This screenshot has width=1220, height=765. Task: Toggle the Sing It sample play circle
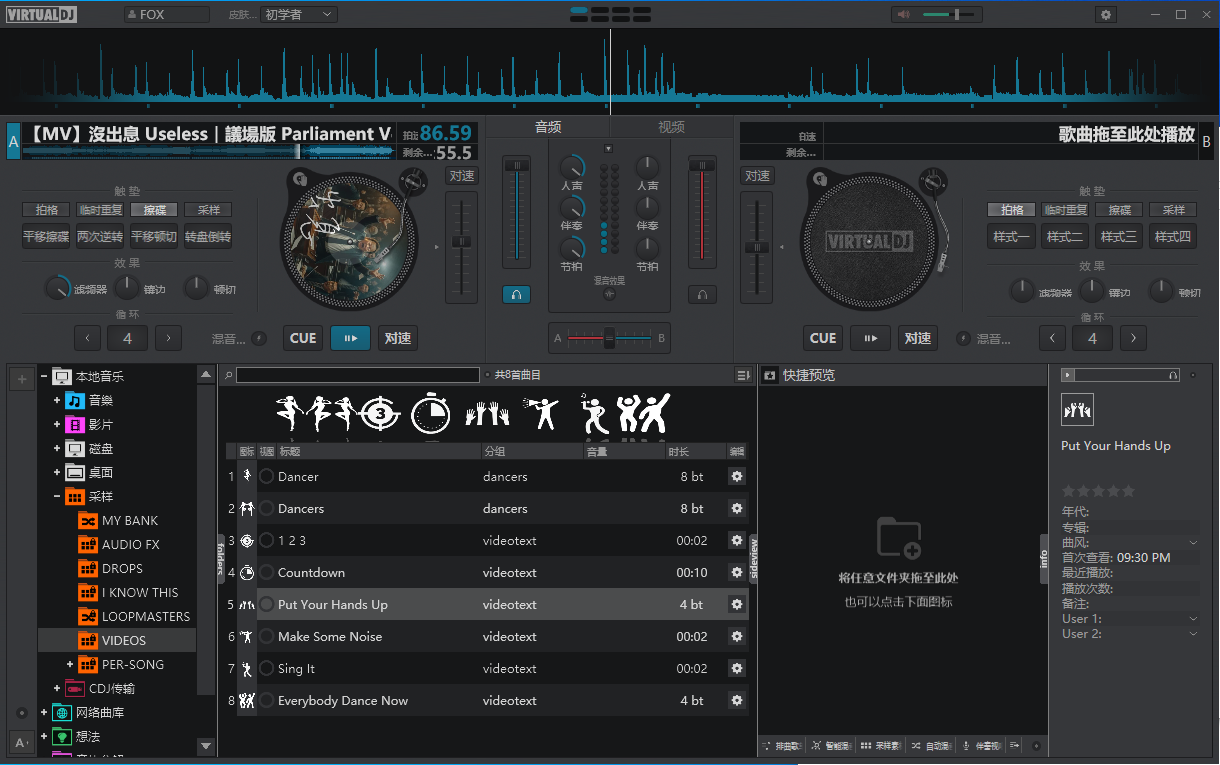click(x=266, y=669)
